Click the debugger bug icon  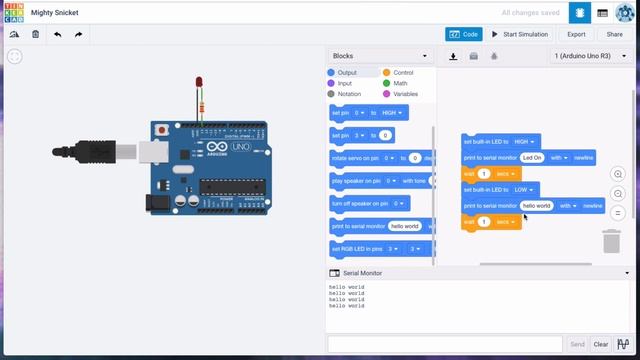[x=494, y=56]
